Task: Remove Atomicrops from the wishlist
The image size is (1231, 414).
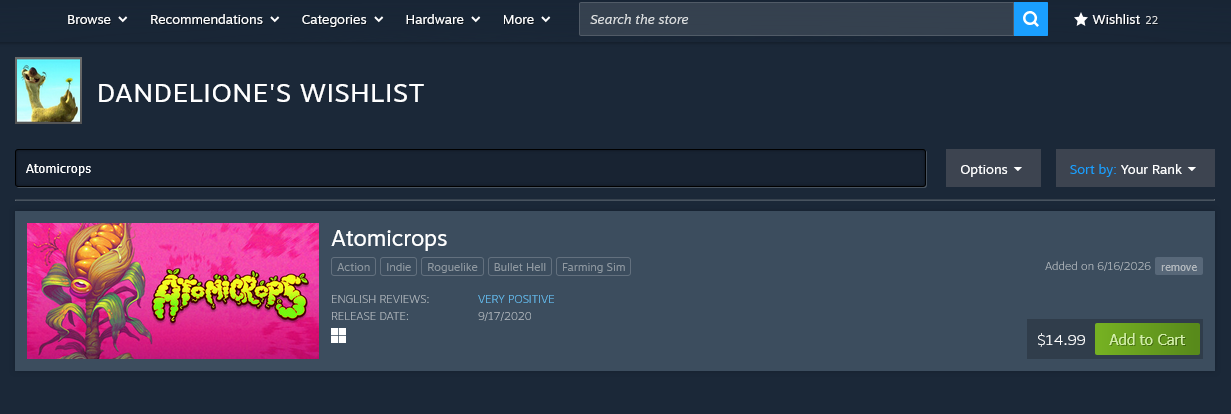Action: [x=1179, y=267]
